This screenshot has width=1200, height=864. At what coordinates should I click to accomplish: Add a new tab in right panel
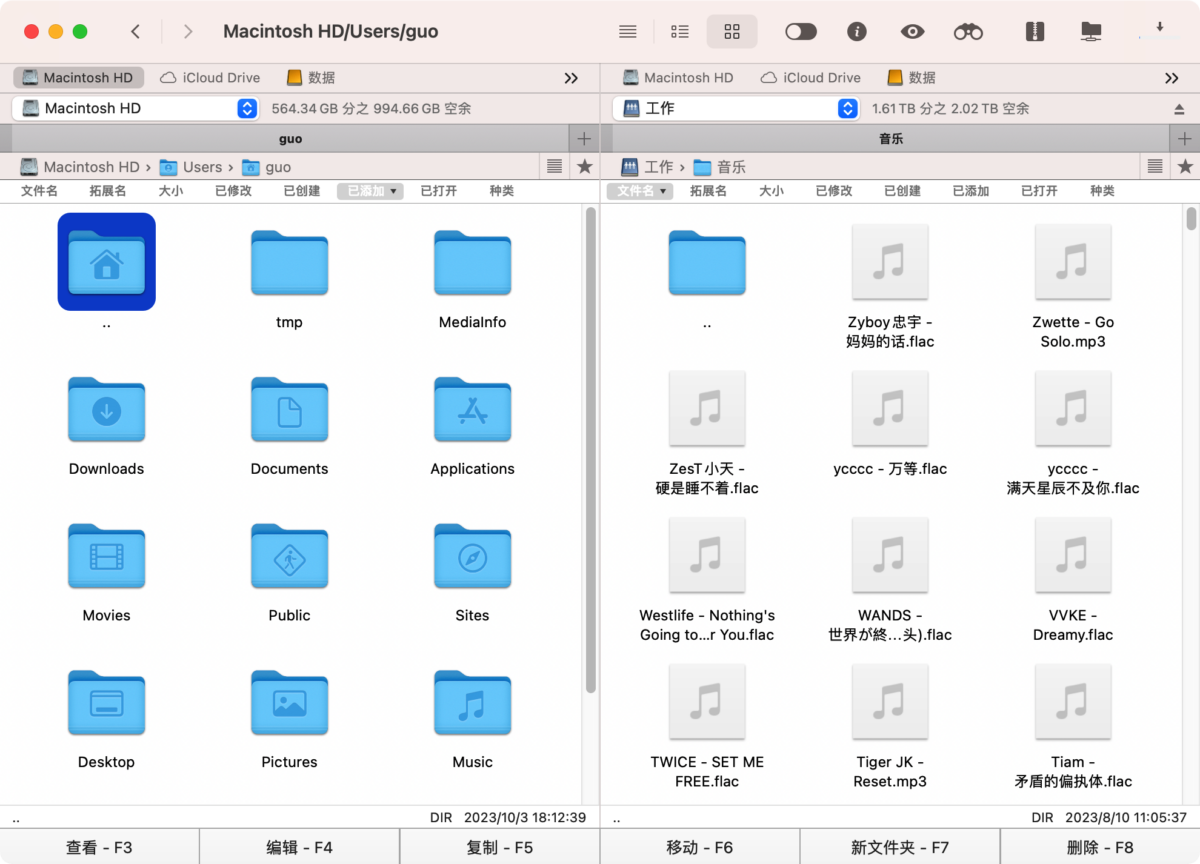pos(1185,139)
